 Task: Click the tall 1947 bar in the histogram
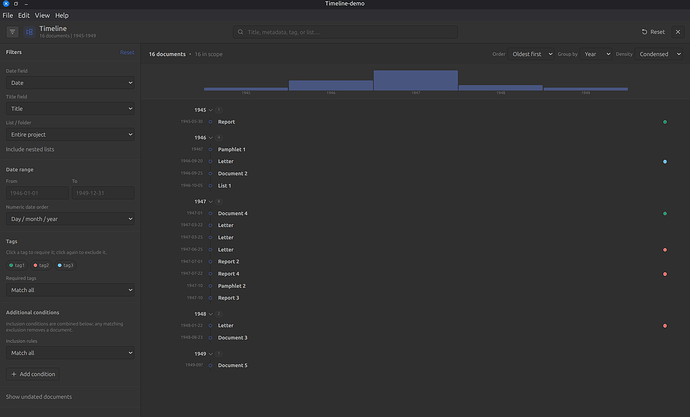point(416,80)
